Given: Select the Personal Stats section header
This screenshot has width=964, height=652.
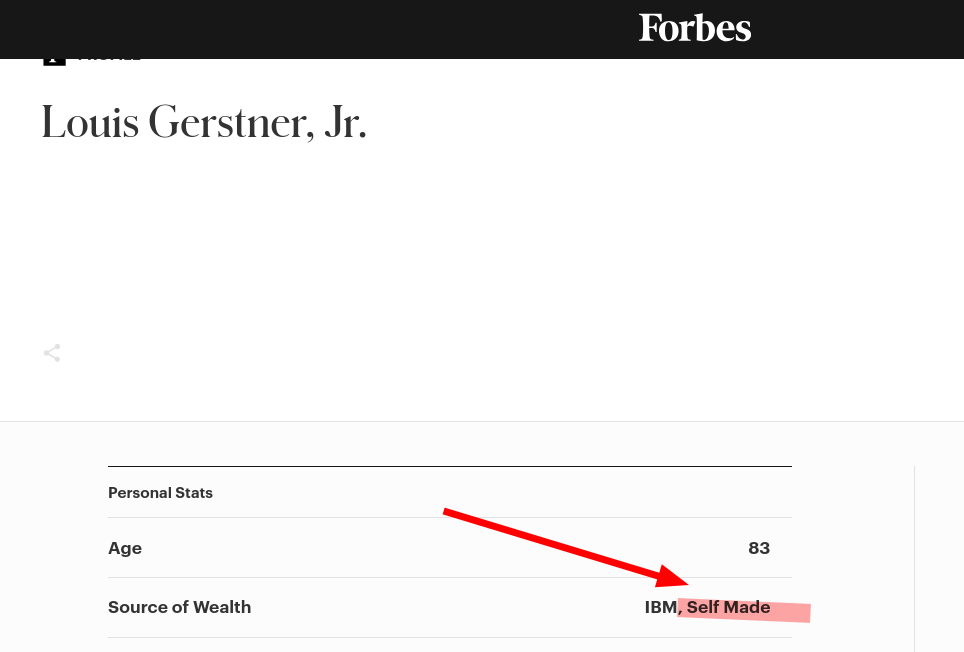Looking at the screenshot, I should pyautogui.click(x=160, y=493).
